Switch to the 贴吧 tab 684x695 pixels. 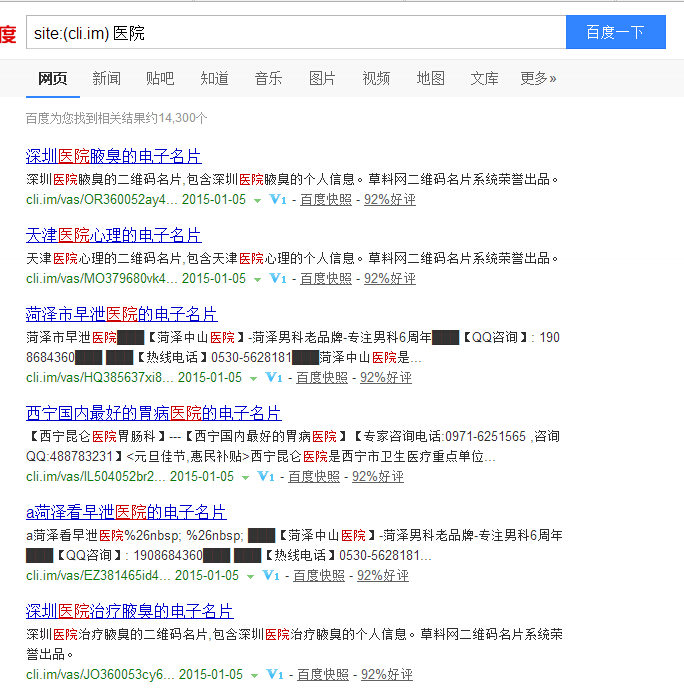[160, 78]
